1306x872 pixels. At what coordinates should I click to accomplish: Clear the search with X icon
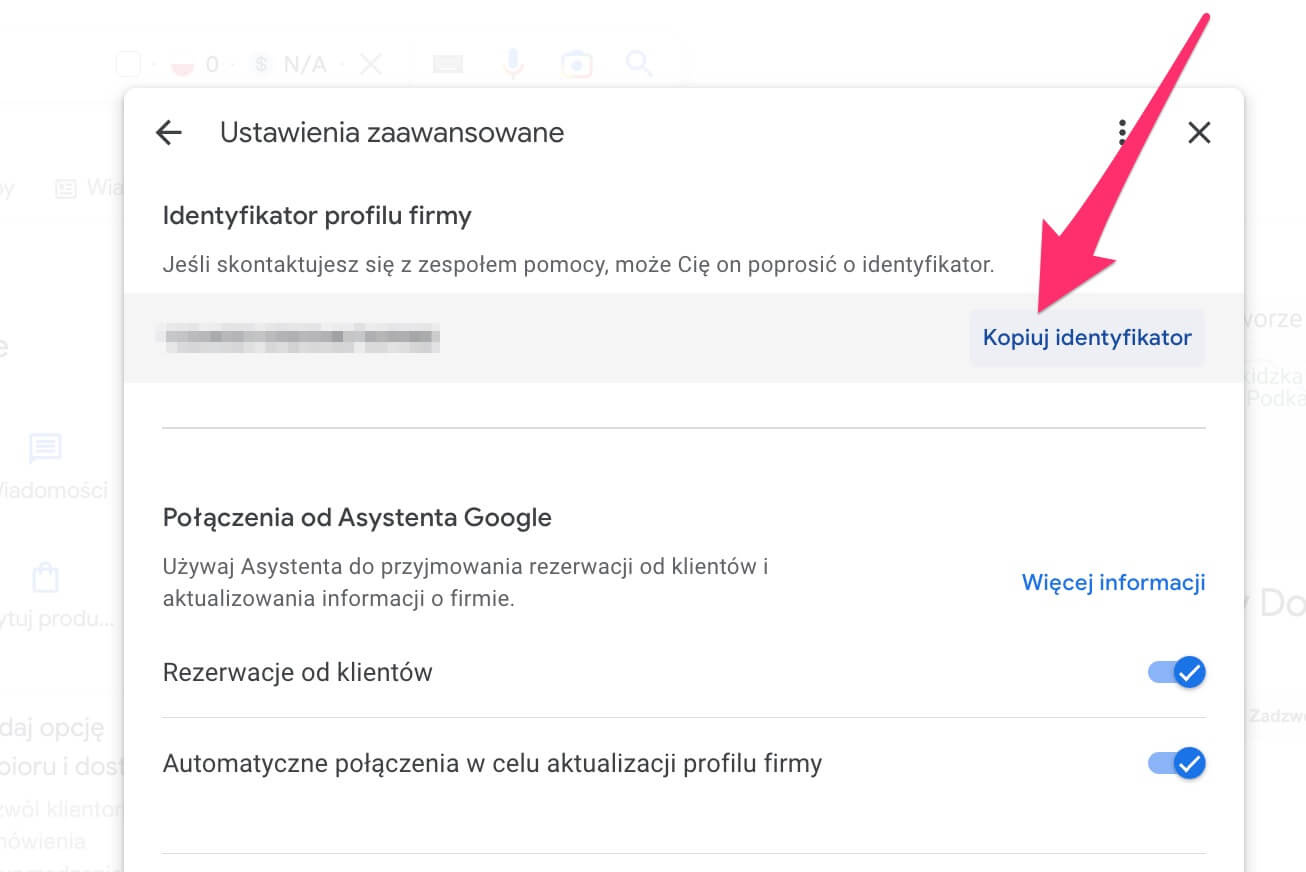(371, 65)
